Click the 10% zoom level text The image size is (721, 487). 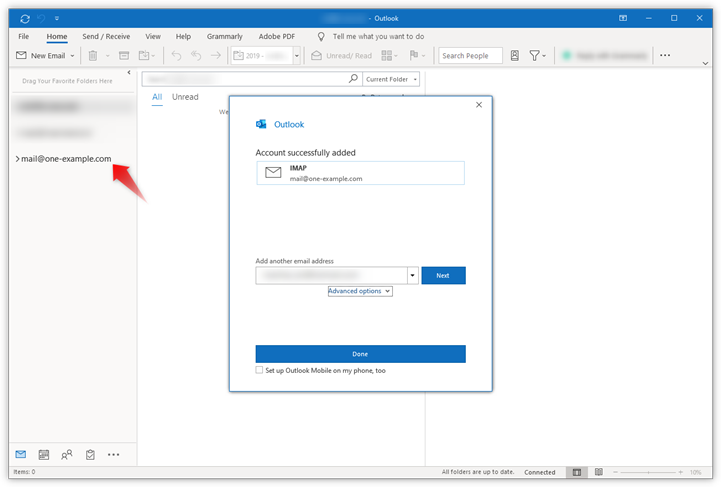tap(695, 472)
